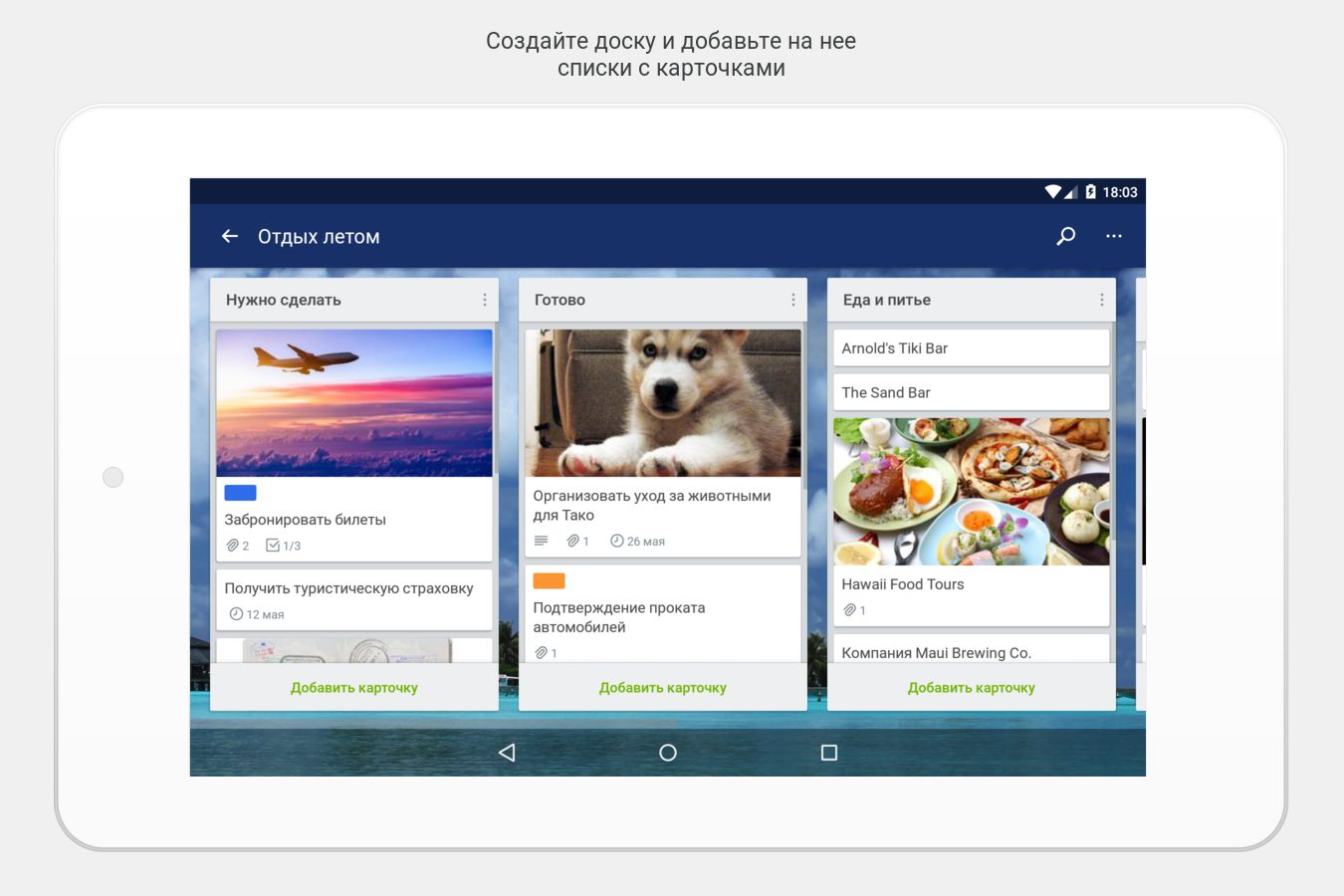Tap the back arrow next to Отдых летом
The image size is (1344, 896).
point(230,236)
